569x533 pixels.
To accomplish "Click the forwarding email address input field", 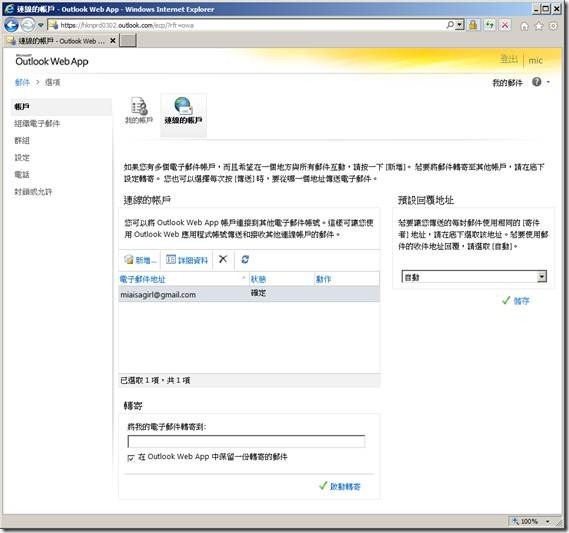I will tap(246, 441).
